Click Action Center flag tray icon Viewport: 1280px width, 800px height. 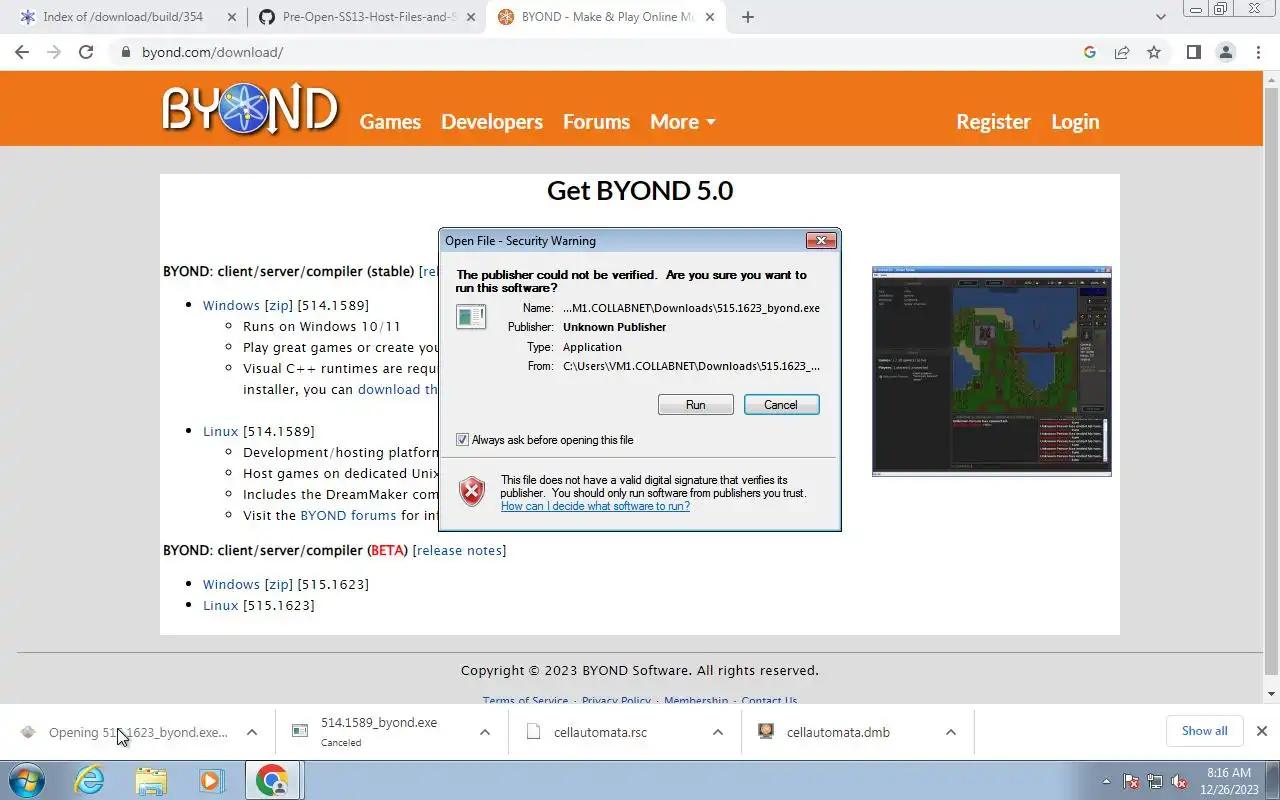pyautogui.click(x=1131, y=781)
